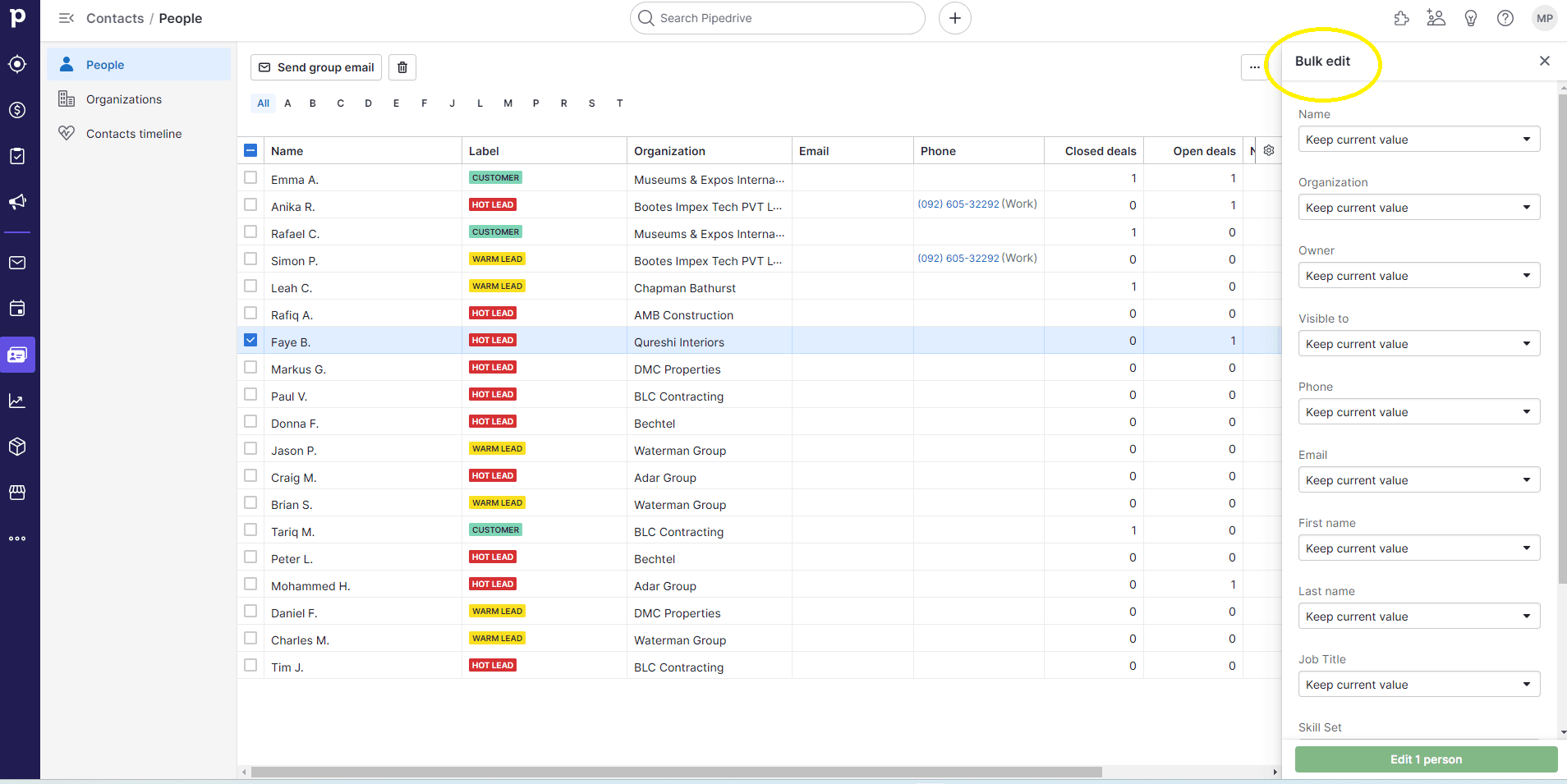Check the checkbox for Markus G.
1567x784 pixels.
[x=250, y=367]
